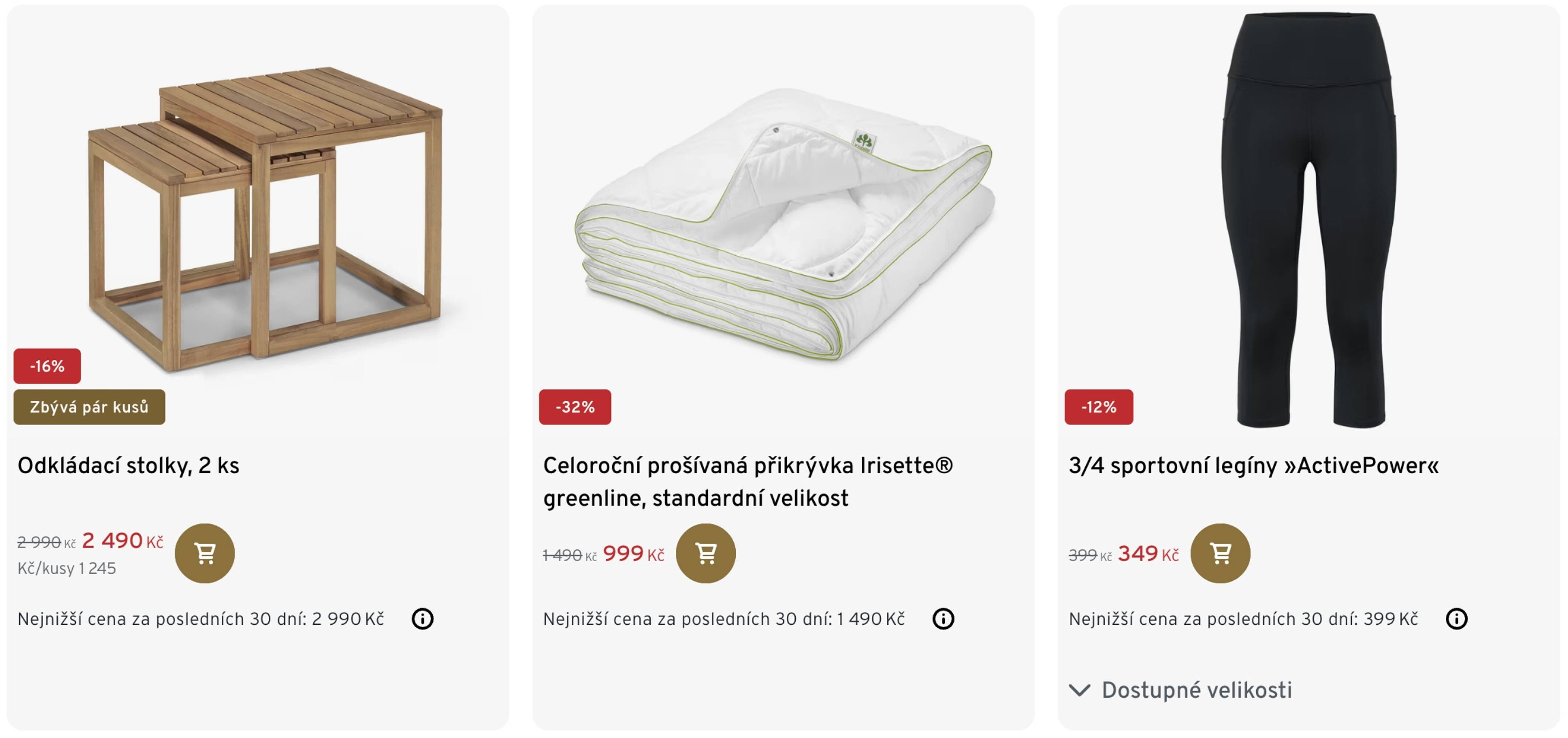Add Irisette přikrývka to cart

click(706, 553)
